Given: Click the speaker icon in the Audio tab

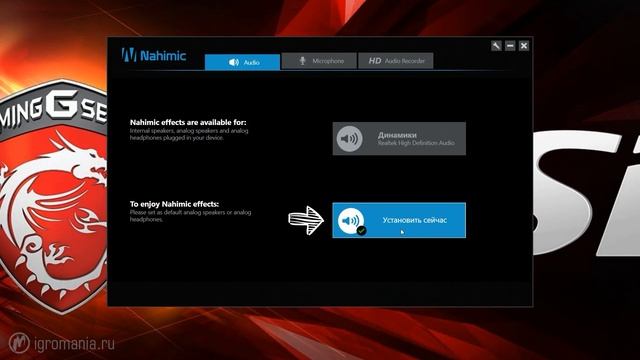Looking at the screenshot, I should coord(233,62).
